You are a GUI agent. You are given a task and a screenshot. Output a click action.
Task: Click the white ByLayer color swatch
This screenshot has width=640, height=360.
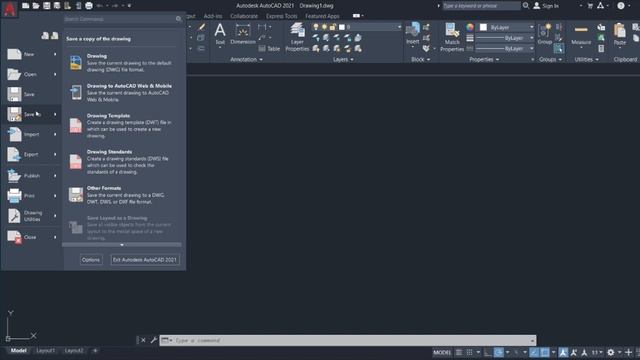coord(483,27)
